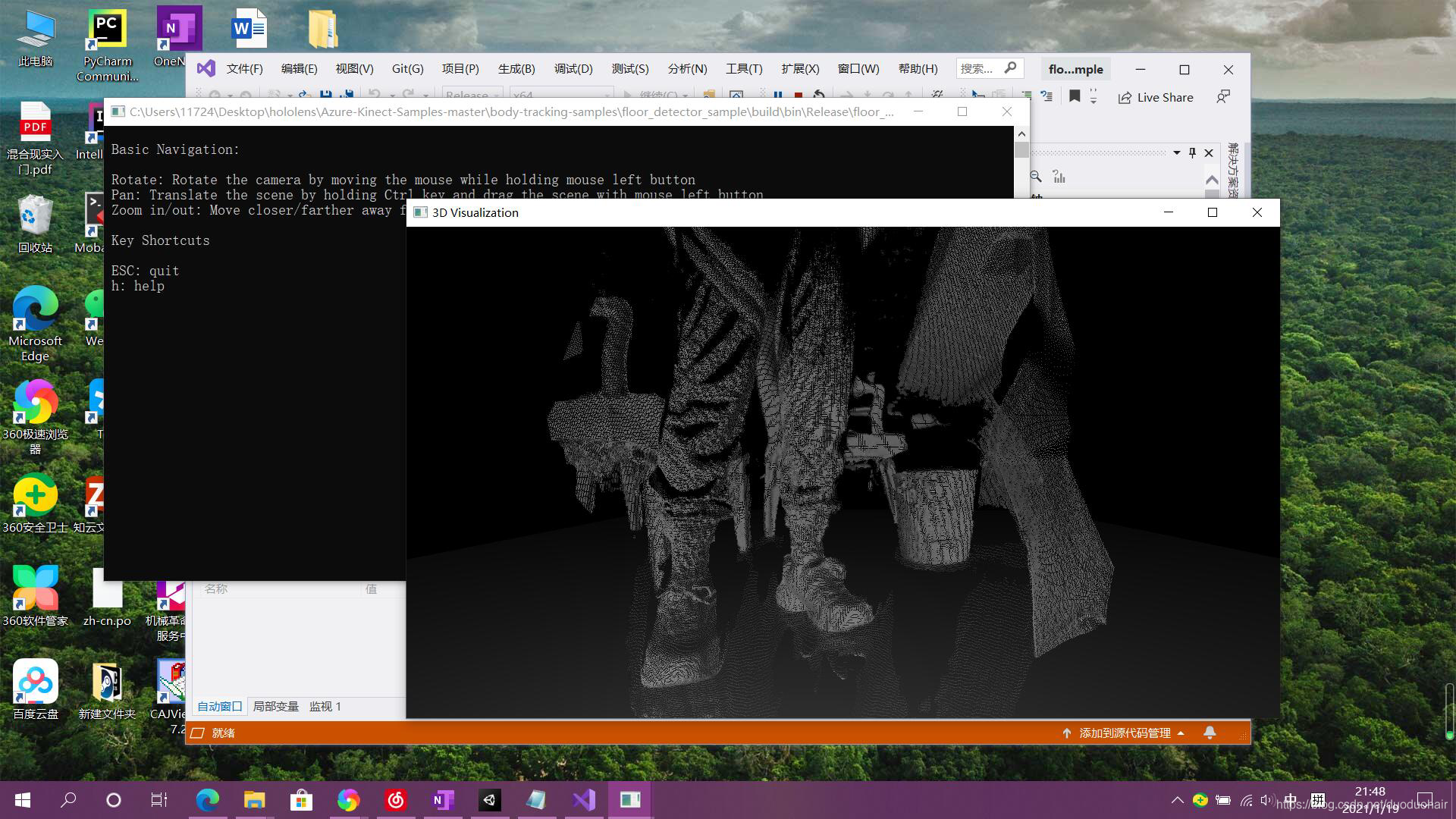Open the Git(G) menu

click(x=407, y=69)
